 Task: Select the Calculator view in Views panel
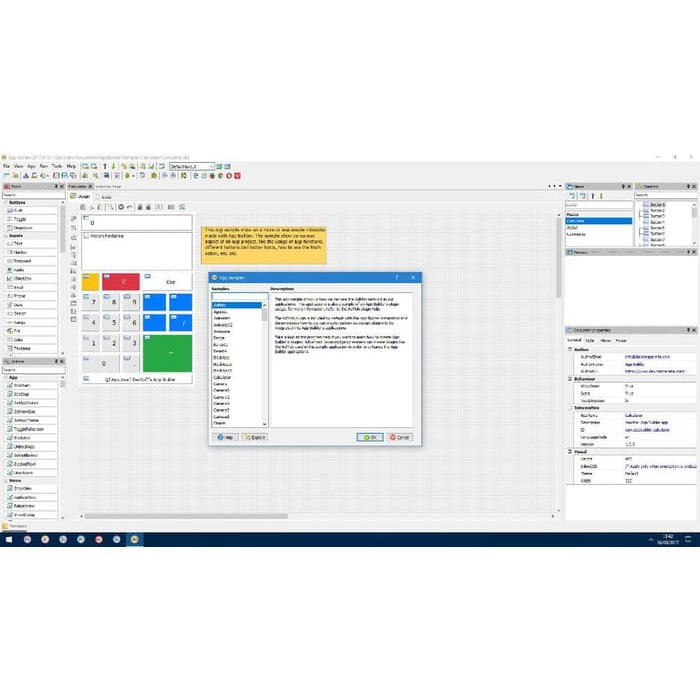click(x=599, y=221)
